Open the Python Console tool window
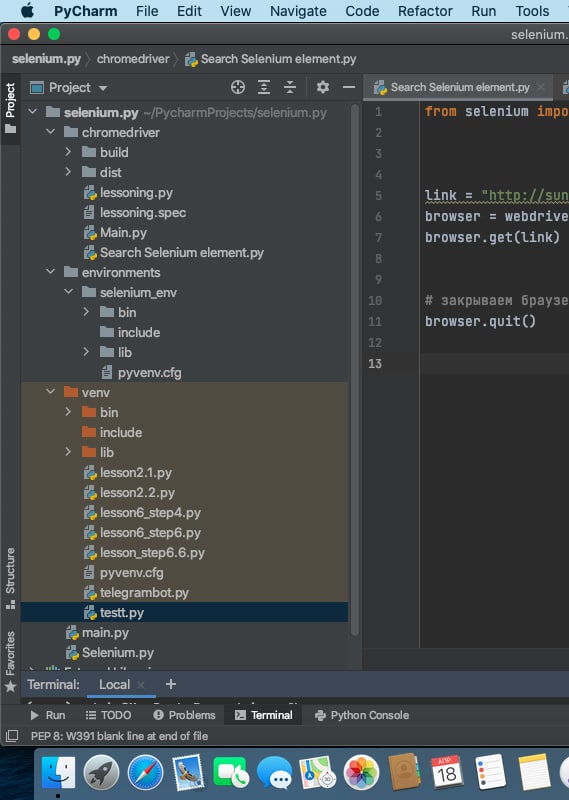This screenshot has height=800, width=569. point(362,715)
